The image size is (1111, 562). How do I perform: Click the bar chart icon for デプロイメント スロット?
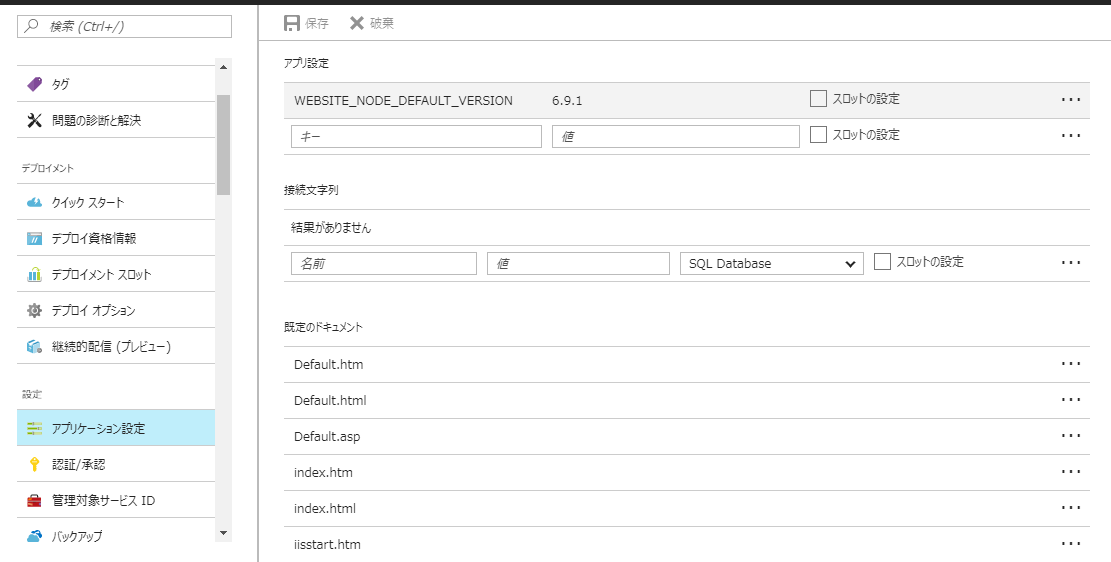(35, 274)
